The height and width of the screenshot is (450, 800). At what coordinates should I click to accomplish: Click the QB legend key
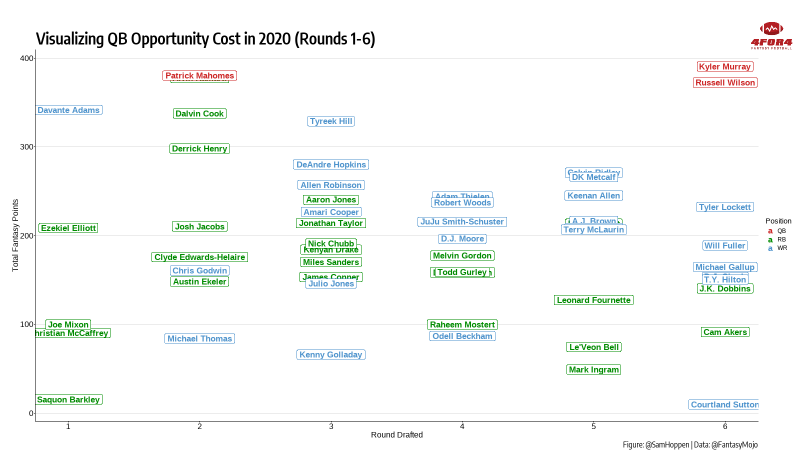[x=770, y=230]
